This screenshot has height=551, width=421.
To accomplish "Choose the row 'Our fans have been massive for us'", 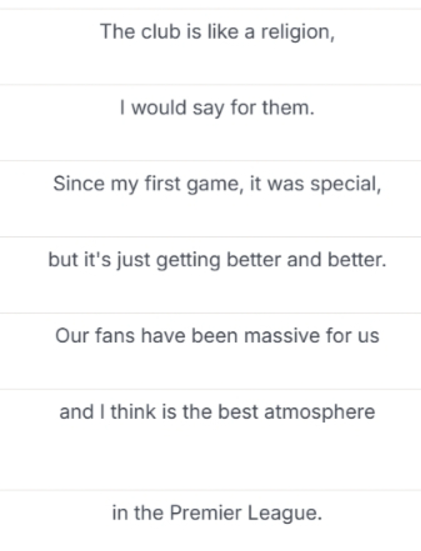I will (x=210, y=351).
